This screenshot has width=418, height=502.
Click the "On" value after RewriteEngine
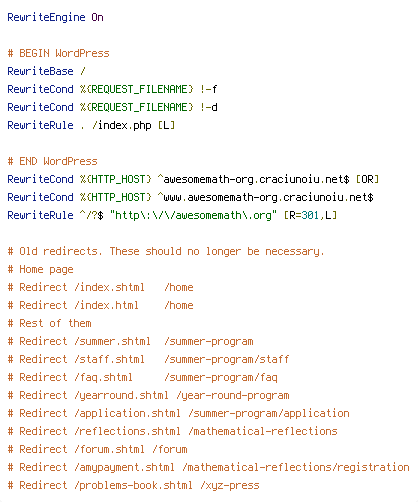pyautogui.click(x=97, y=17)
